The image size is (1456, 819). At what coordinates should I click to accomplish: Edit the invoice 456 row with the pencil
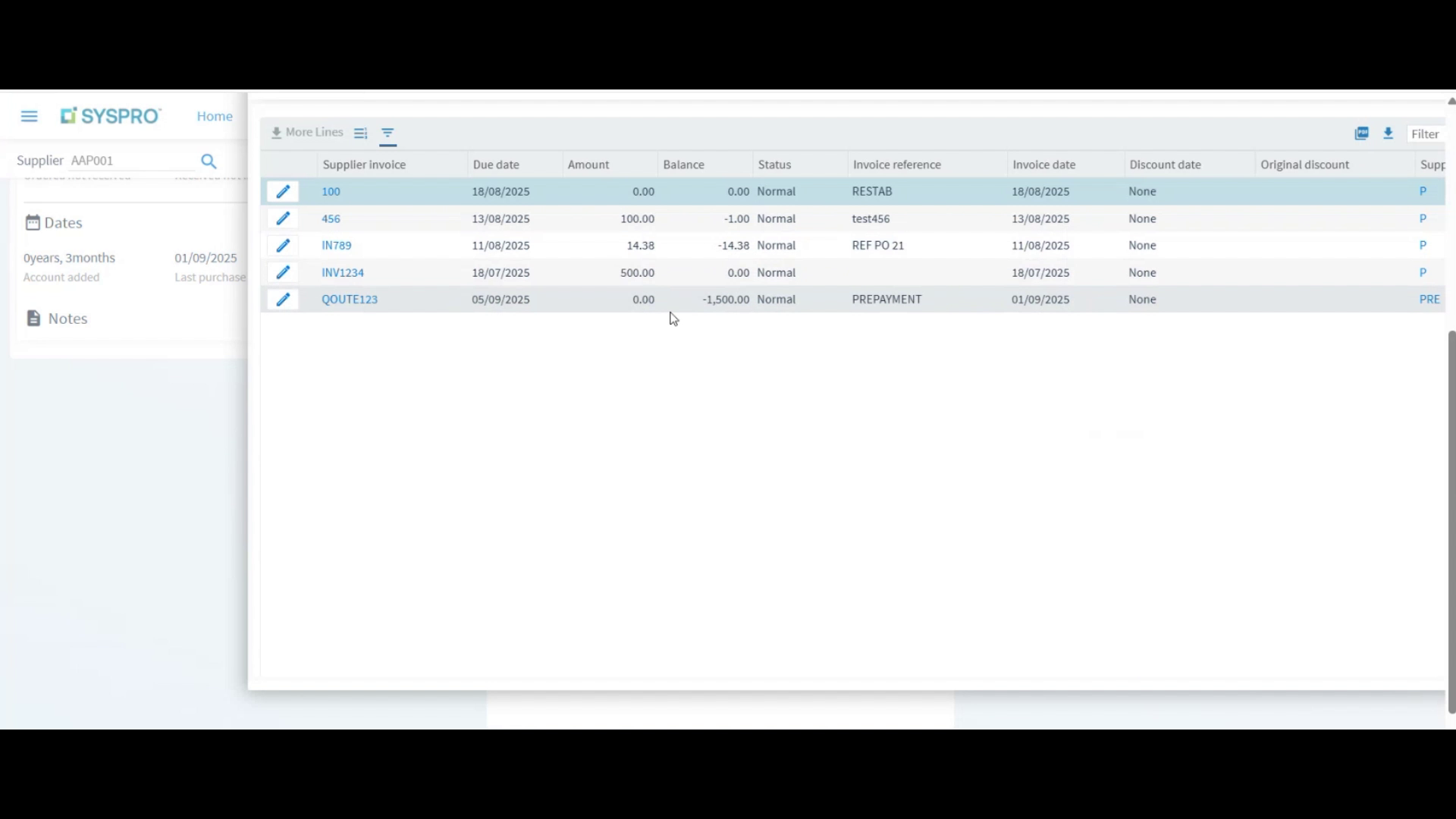coord(282,218)
